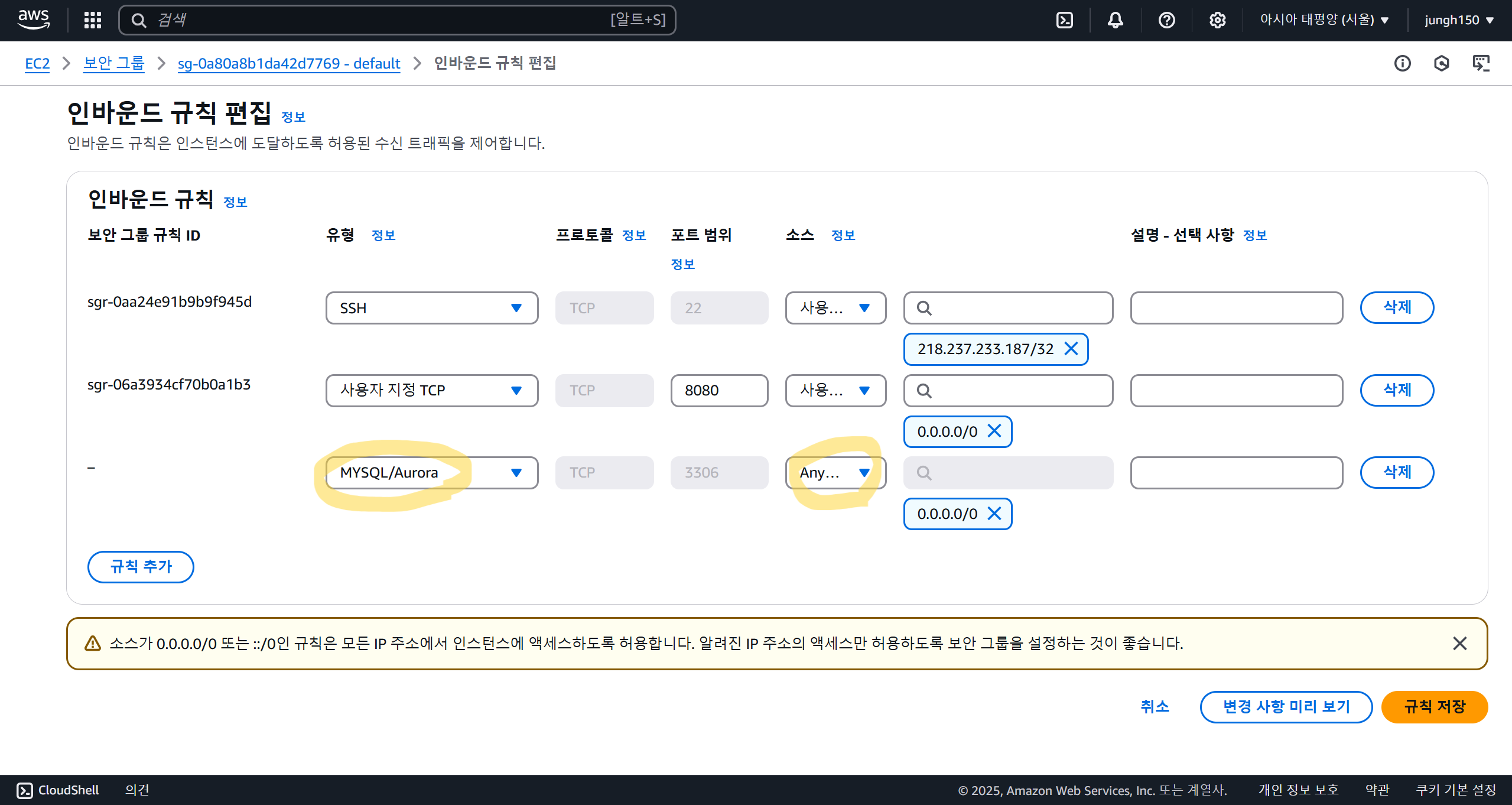Expand the 아시아 태평양 (서울) region selector
Screen dimensions: 1512x805
coord(1325,20)
